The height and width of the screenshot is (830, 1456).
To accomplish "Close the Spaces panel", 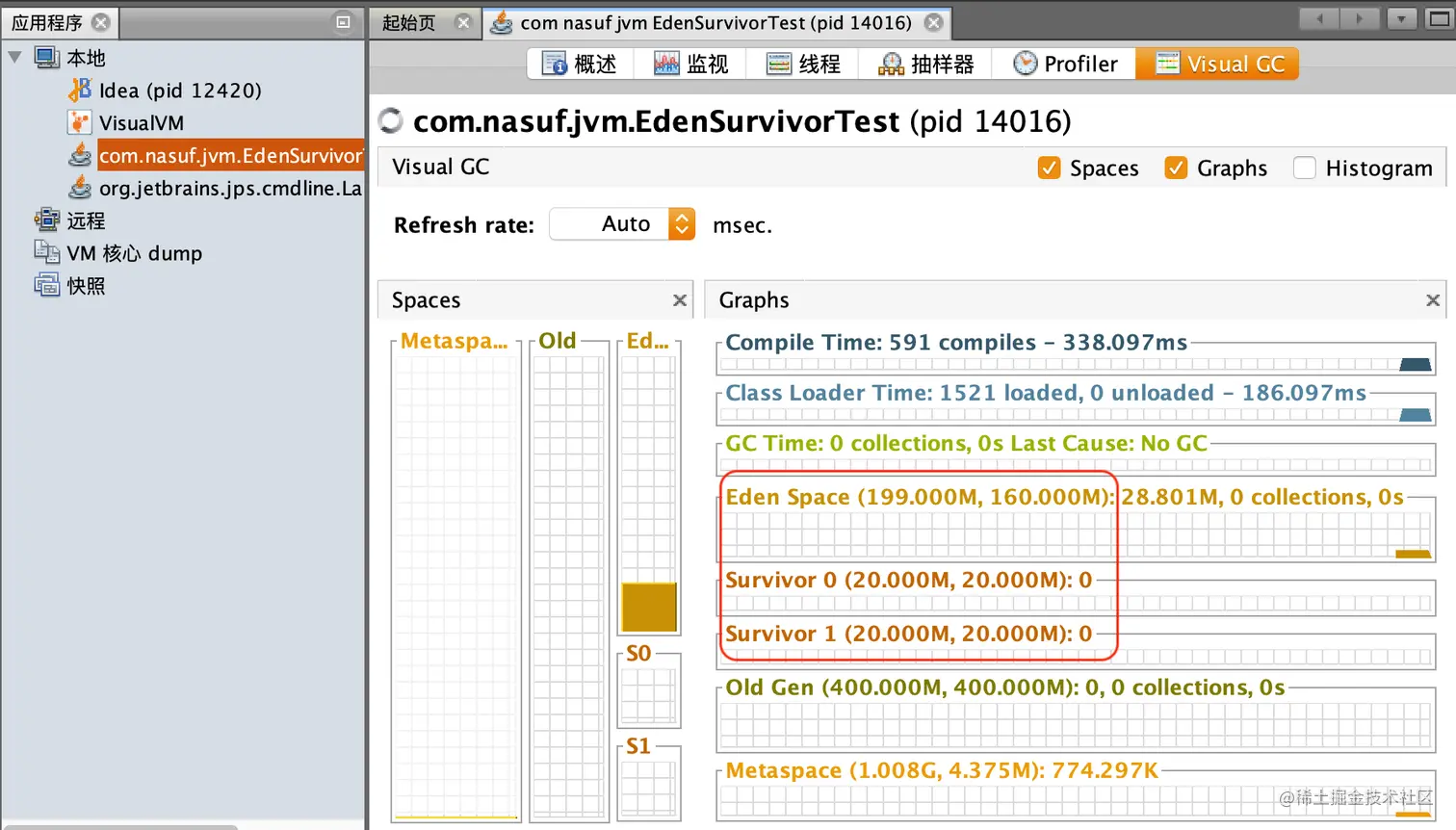I will pyautogui.click(x=680, y=300).
